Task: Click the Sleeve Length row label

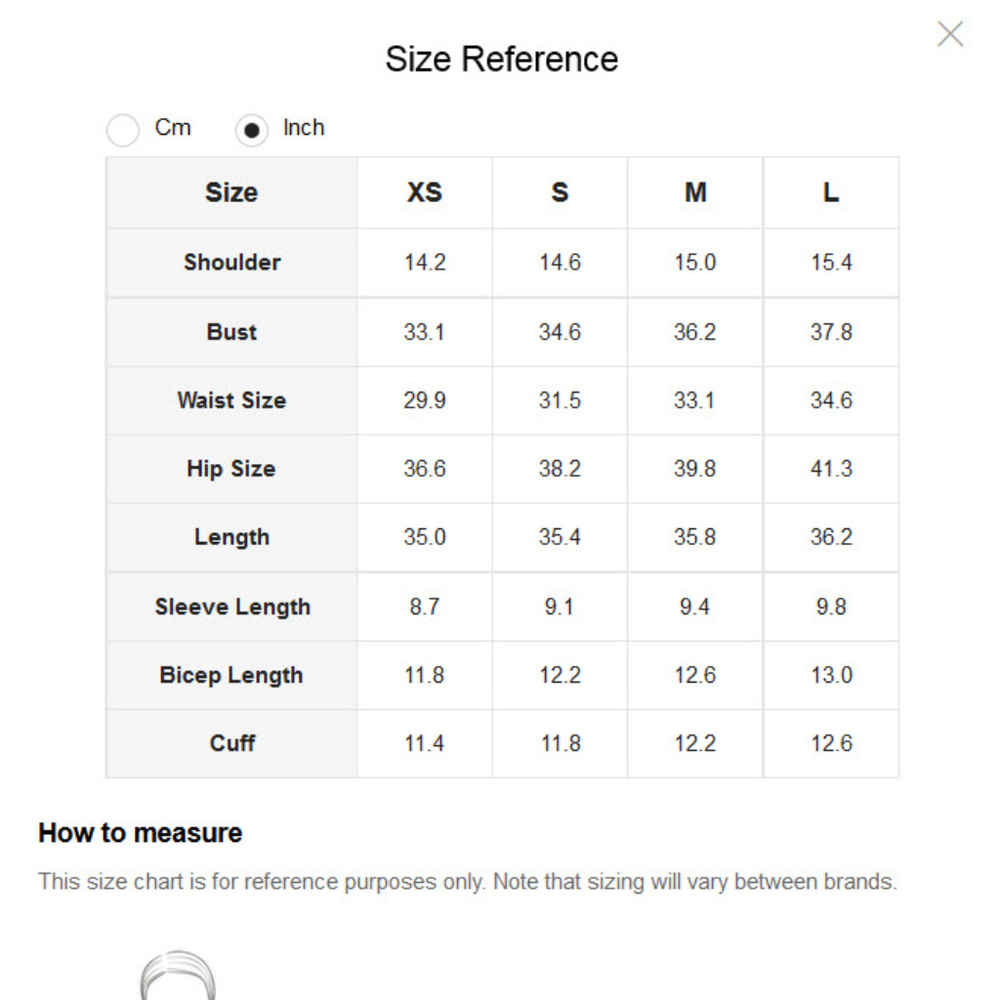Action: [232, 607]
